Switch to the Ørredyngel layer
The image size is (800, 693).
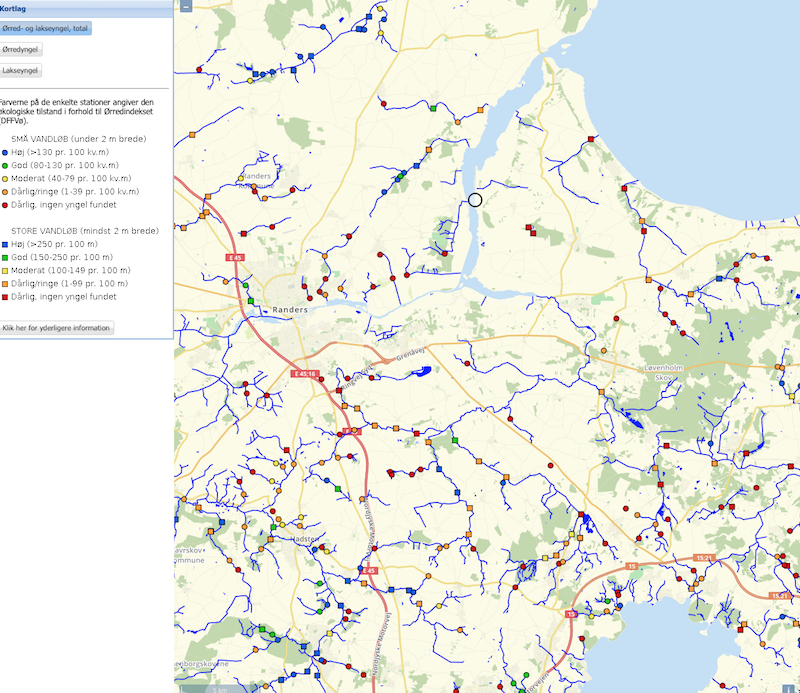tap(20, 50)
